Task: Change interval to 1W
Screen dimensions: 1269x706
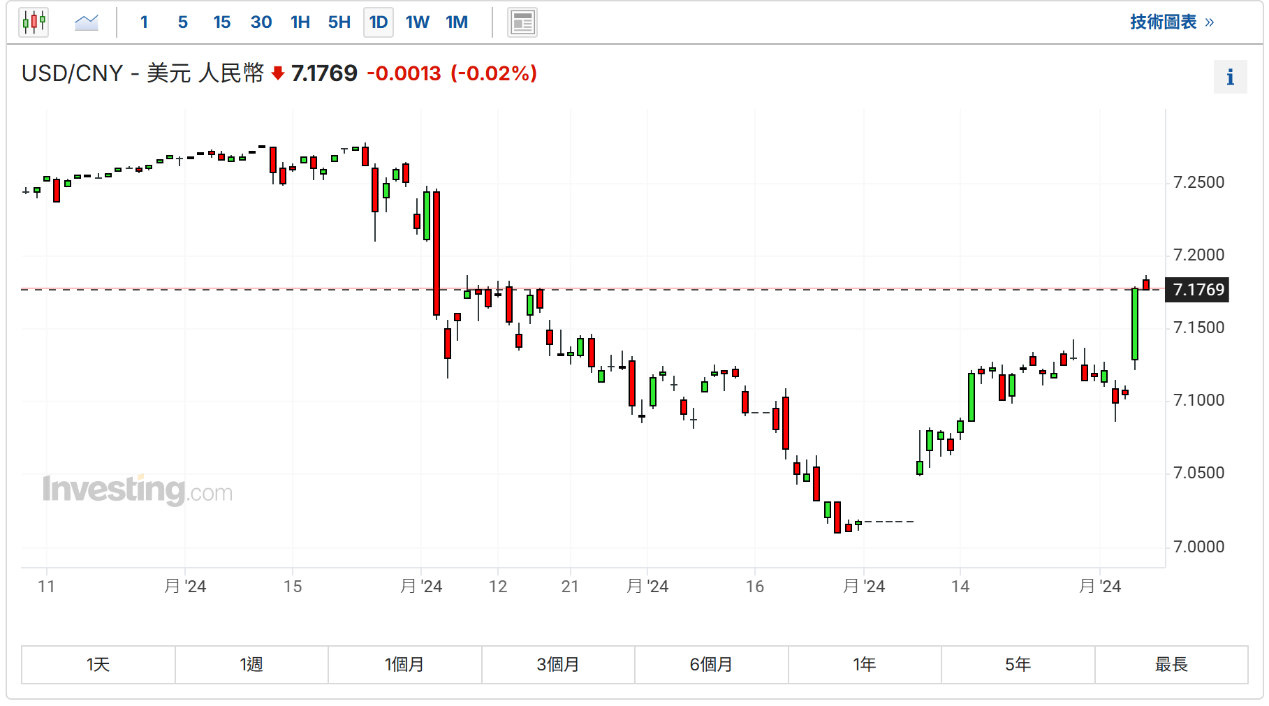Action: tap(417, 22)
